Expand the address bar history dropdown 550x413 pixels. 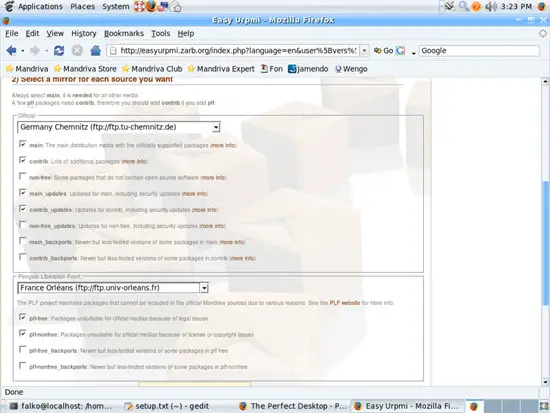tap(364, 51)
